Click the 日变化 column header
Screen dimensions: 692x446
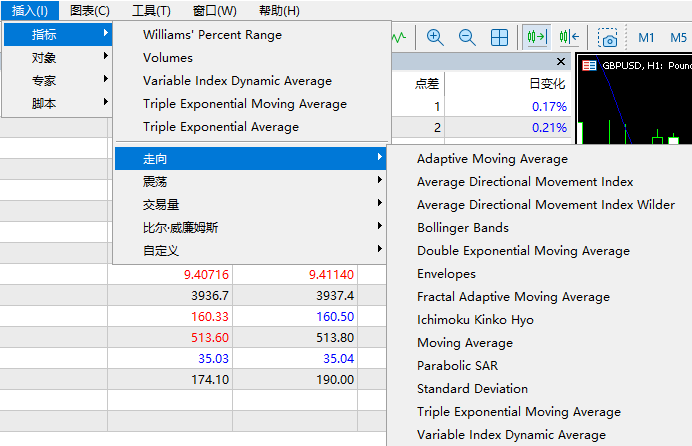coord(547,83)
